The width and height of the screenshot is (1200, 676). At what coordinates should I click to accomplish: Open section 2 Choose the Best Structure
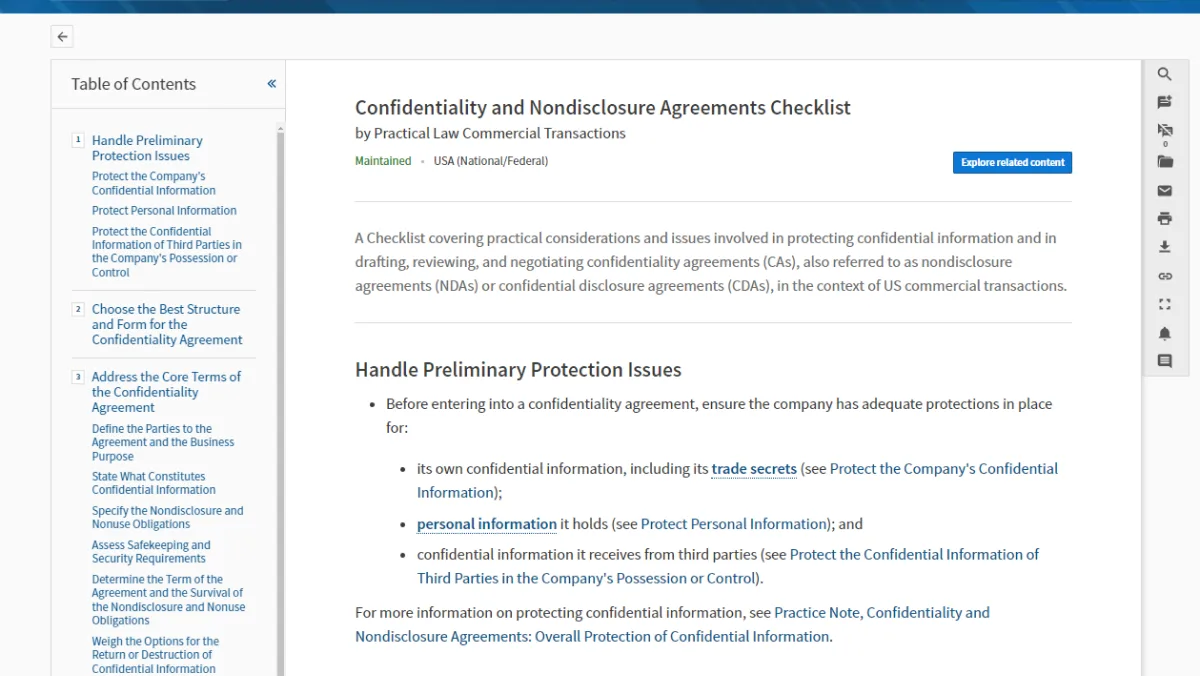[x=167, y=324]
